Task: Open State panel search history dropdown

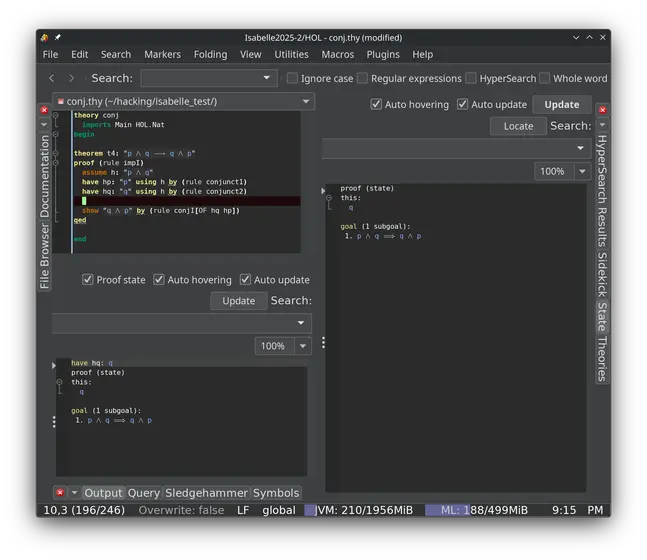Action: 580,148
